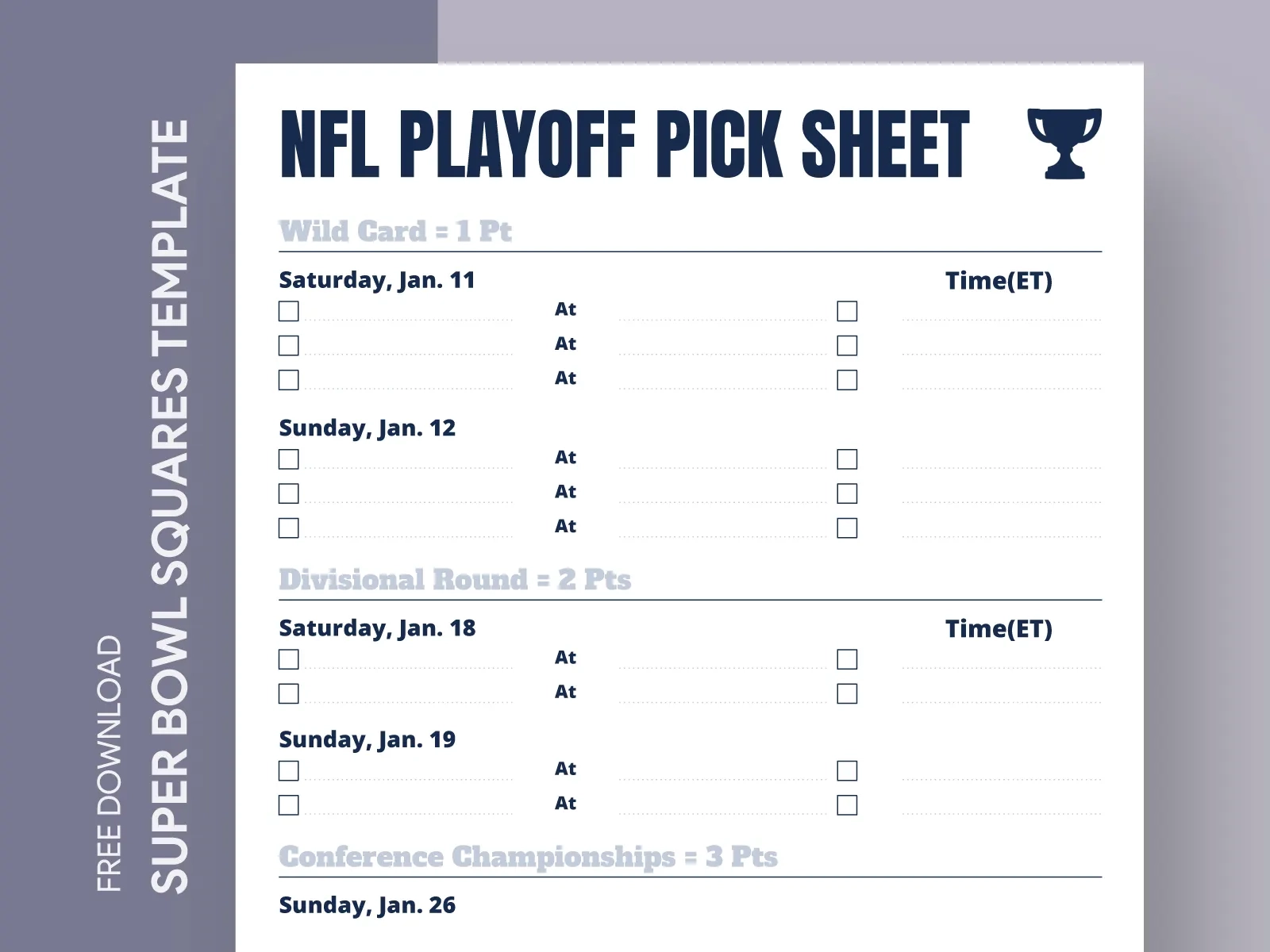Click the Time(ET) header in Wild Card section
The height and width of the screenshot is (952, 1270).
click(x=999, y=281)
